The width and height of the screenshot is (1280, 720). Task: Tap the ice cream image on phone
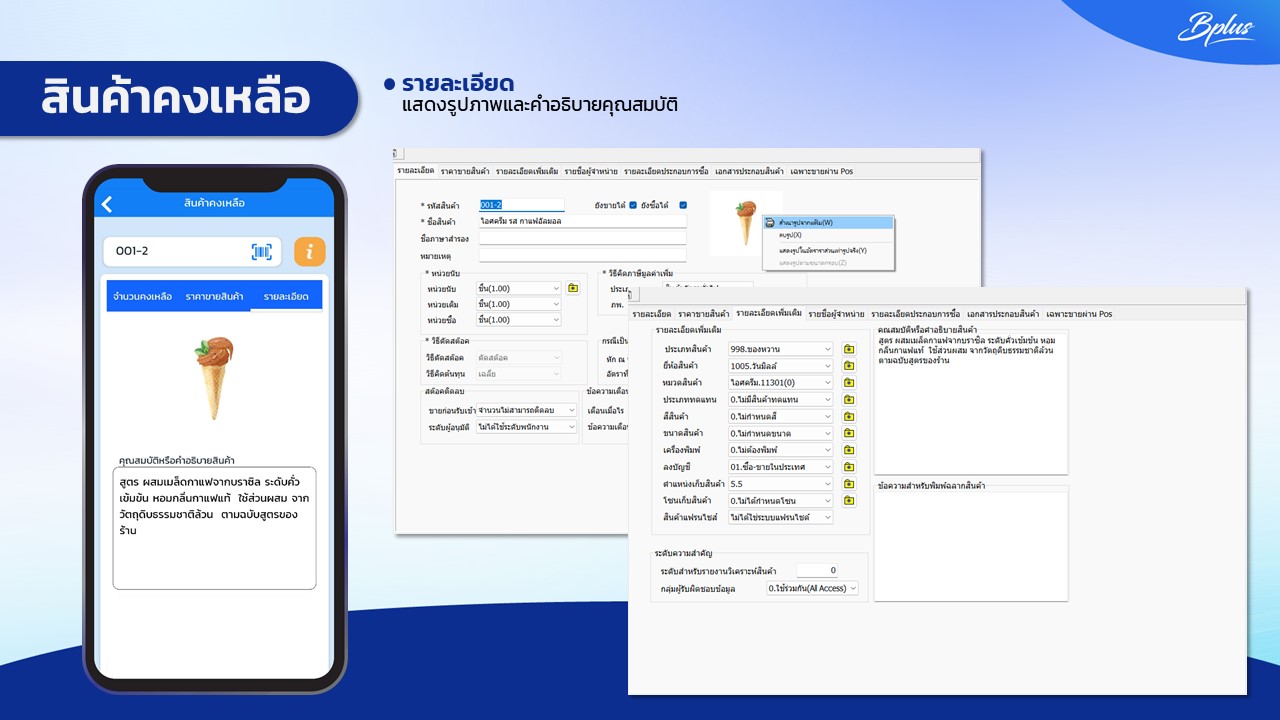pyautogui.click(x=213, y=377)
